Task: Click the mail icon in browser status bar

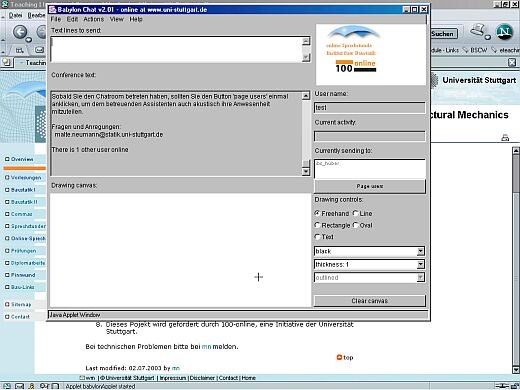Action: click(x=19, y=386)
